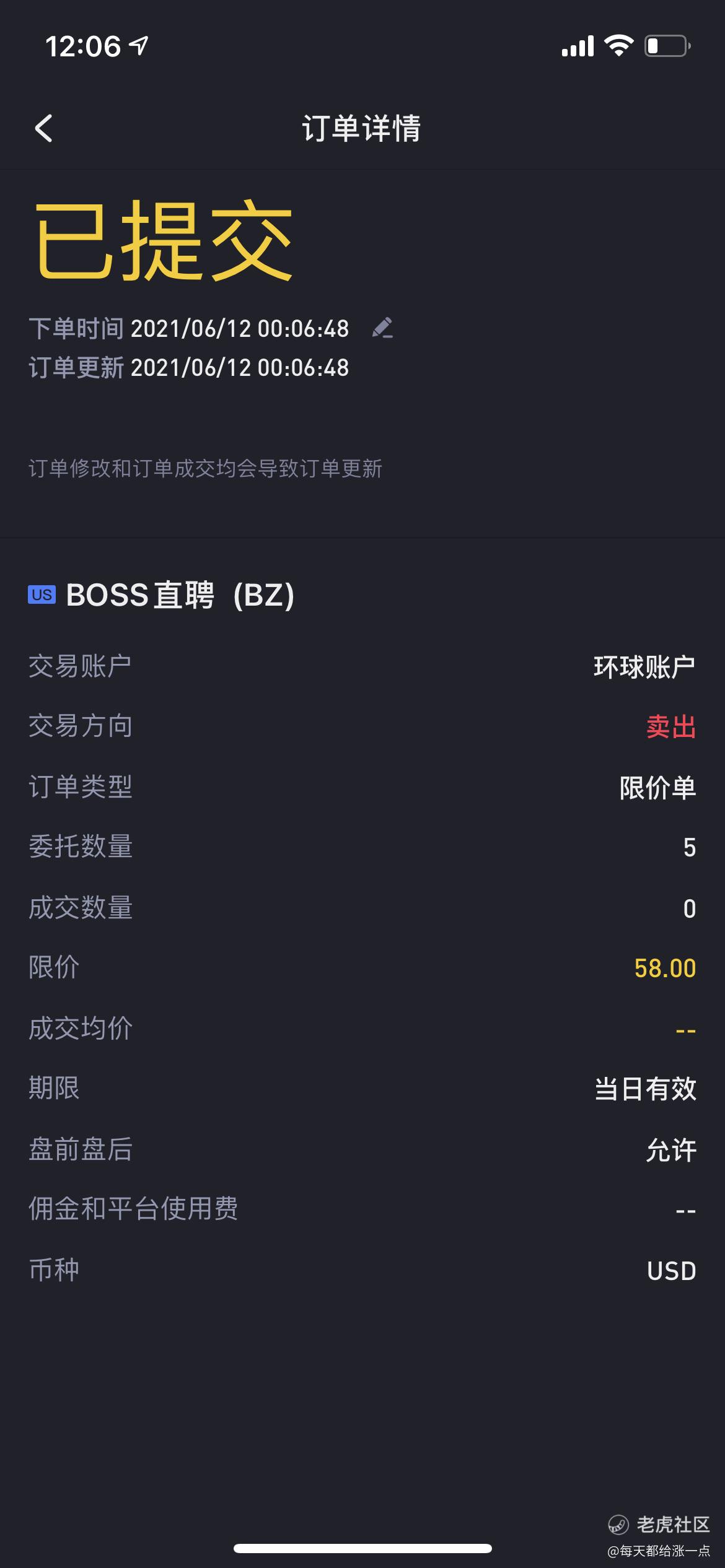Tap the 限价单 order type value
This screenshot has width=725, height=1568.
coord(658,788)
